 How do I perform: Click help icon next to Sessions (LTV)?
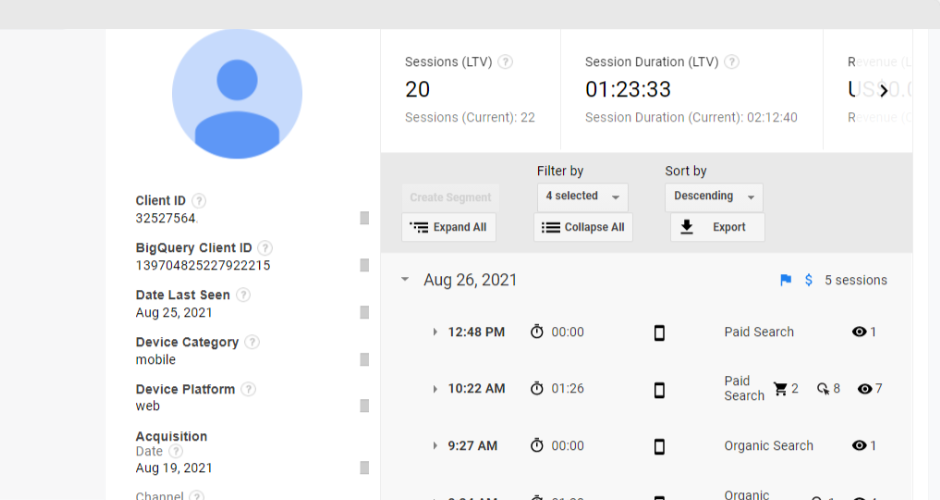[505, 62]
